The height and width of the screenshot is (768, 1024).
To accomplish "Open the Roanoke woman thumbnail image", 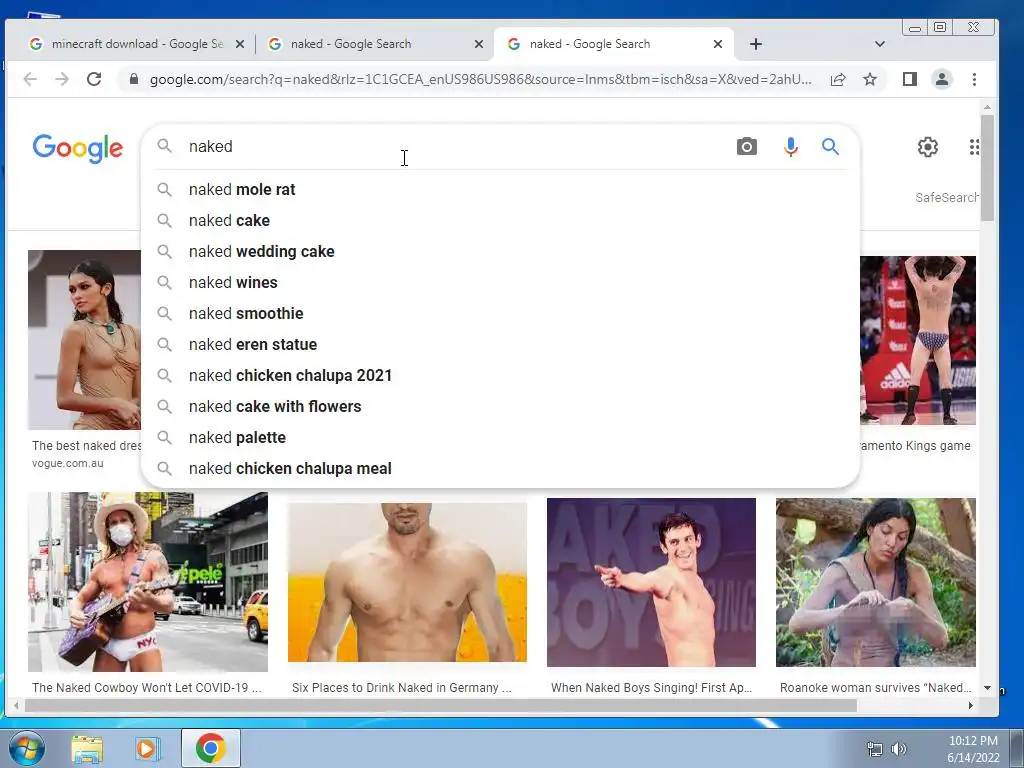I will click(x=876, y=583).
